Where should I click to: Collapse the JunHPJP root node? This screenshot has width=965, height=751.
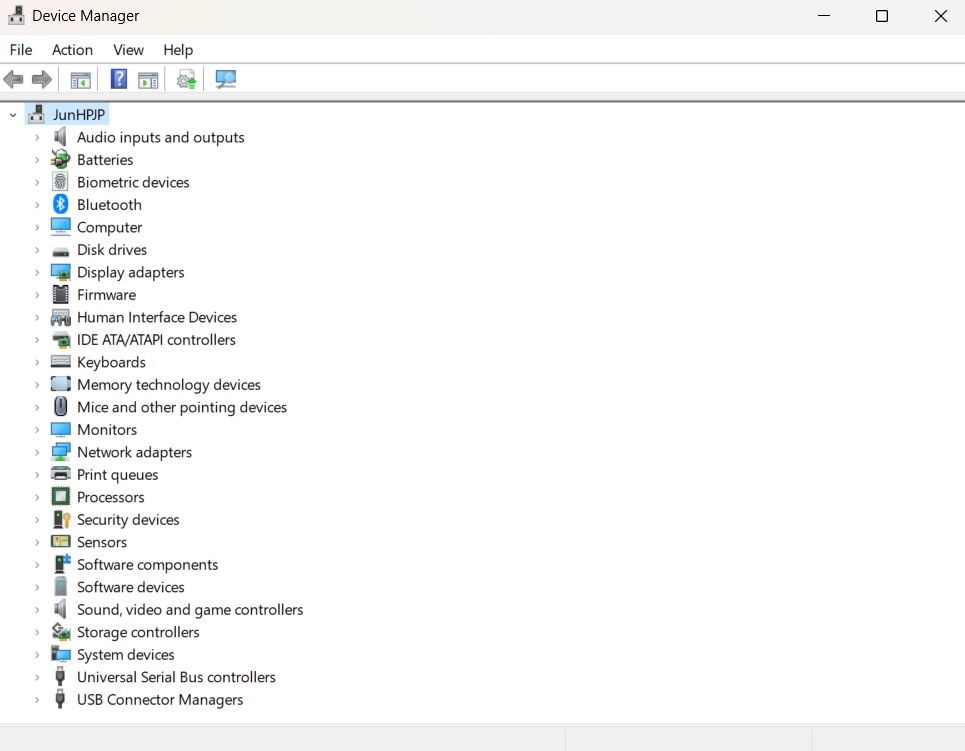(12, 114)
